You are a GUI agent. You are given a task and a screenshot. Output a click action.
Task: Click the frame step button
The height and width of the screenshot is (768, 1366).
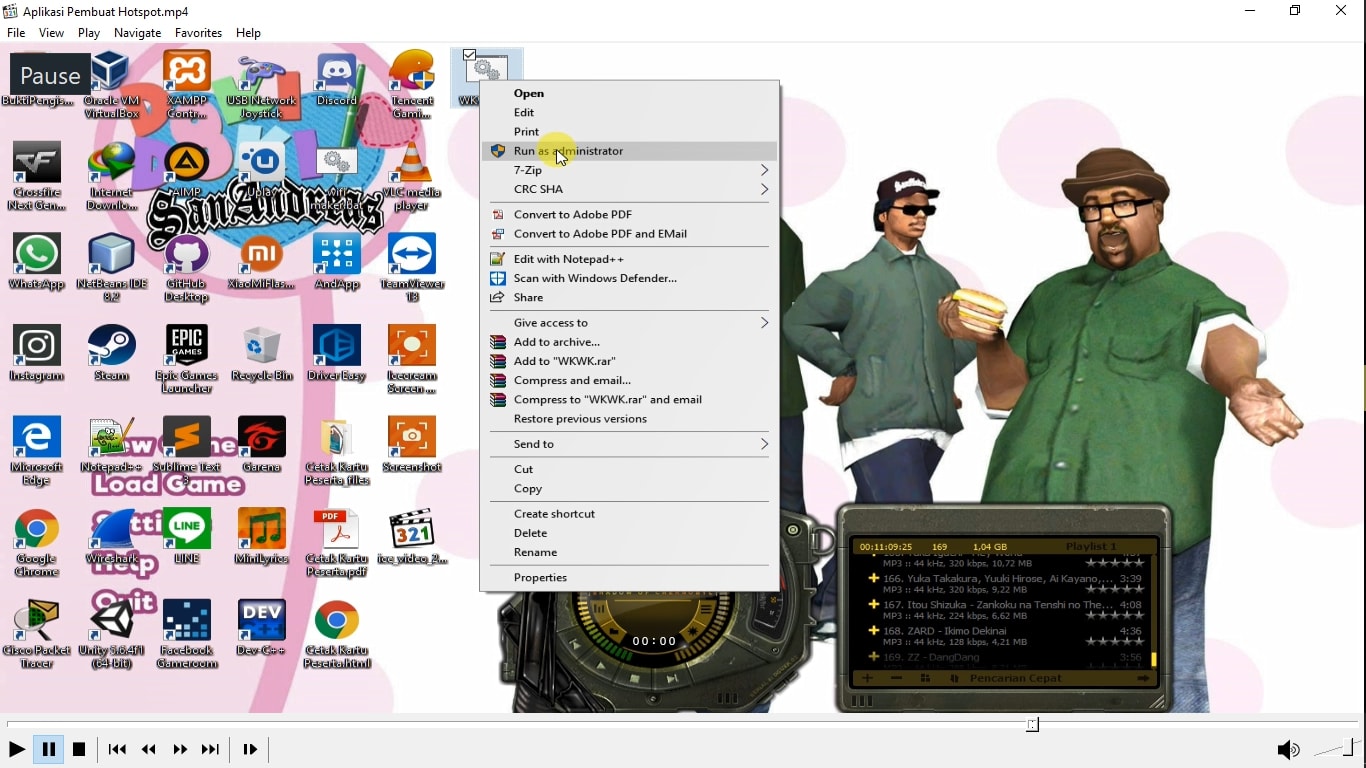250,749
